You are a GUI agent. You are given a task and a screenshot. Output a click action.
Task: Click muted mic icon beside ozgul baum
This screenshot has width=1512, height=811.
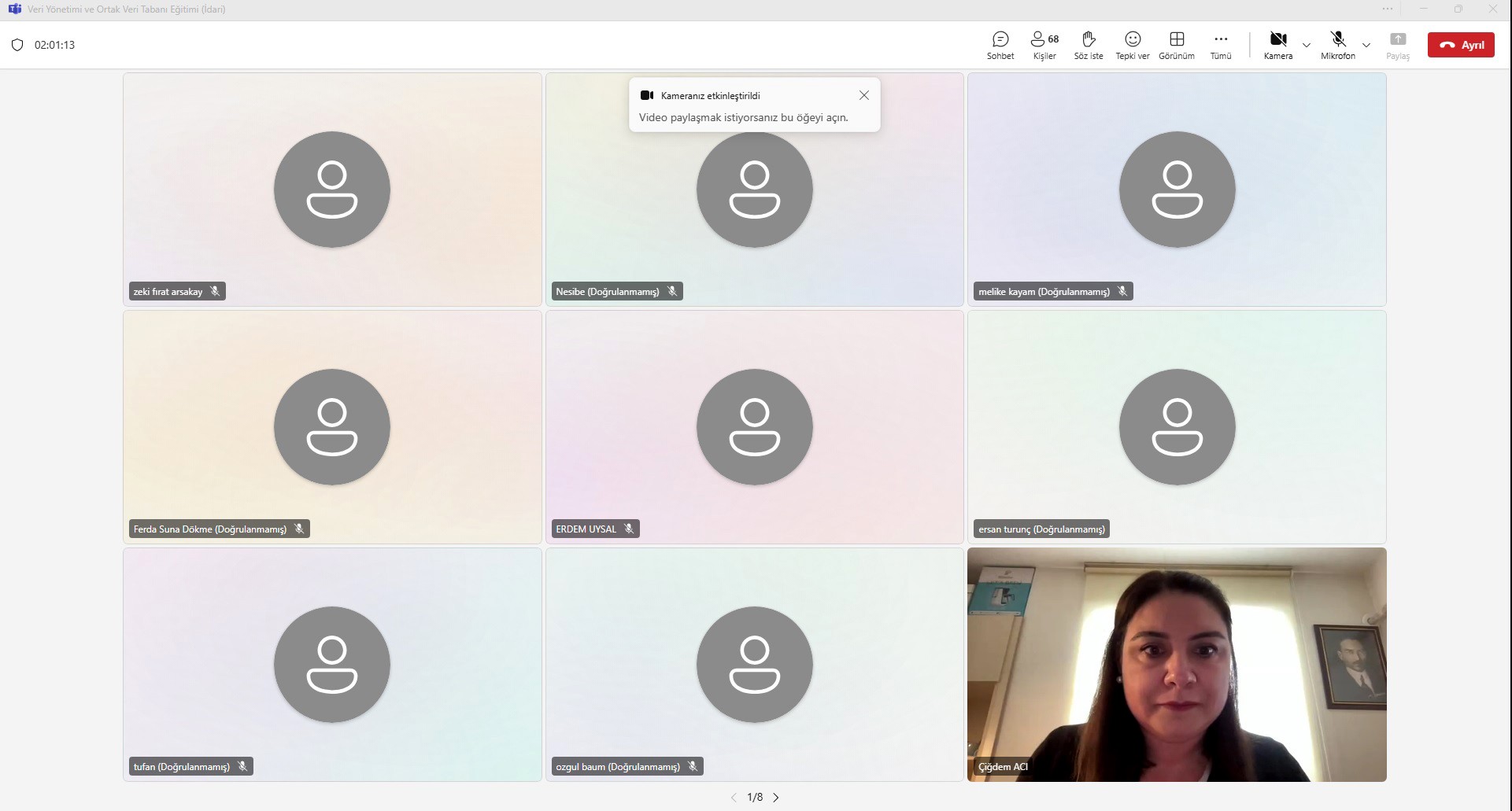[693, 766]
